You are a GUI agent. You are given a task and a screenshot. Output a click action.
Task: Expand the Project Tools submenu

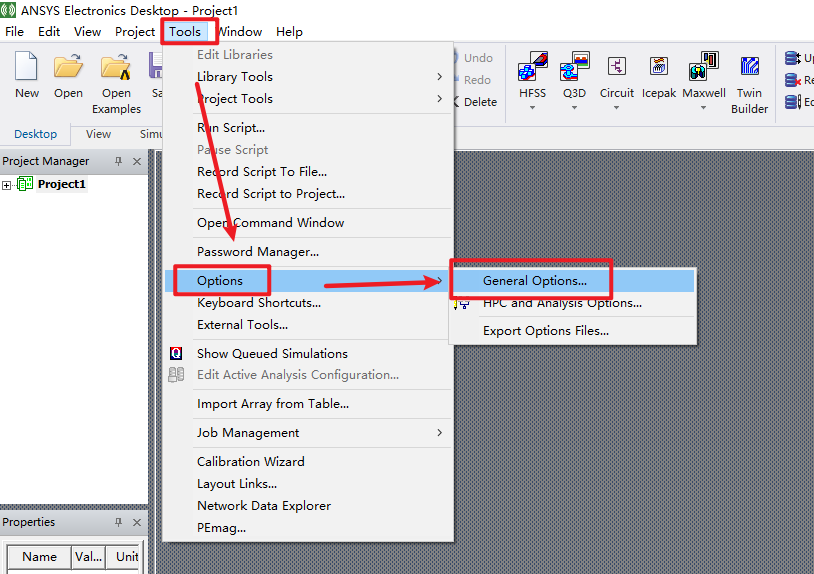[440, 99]
